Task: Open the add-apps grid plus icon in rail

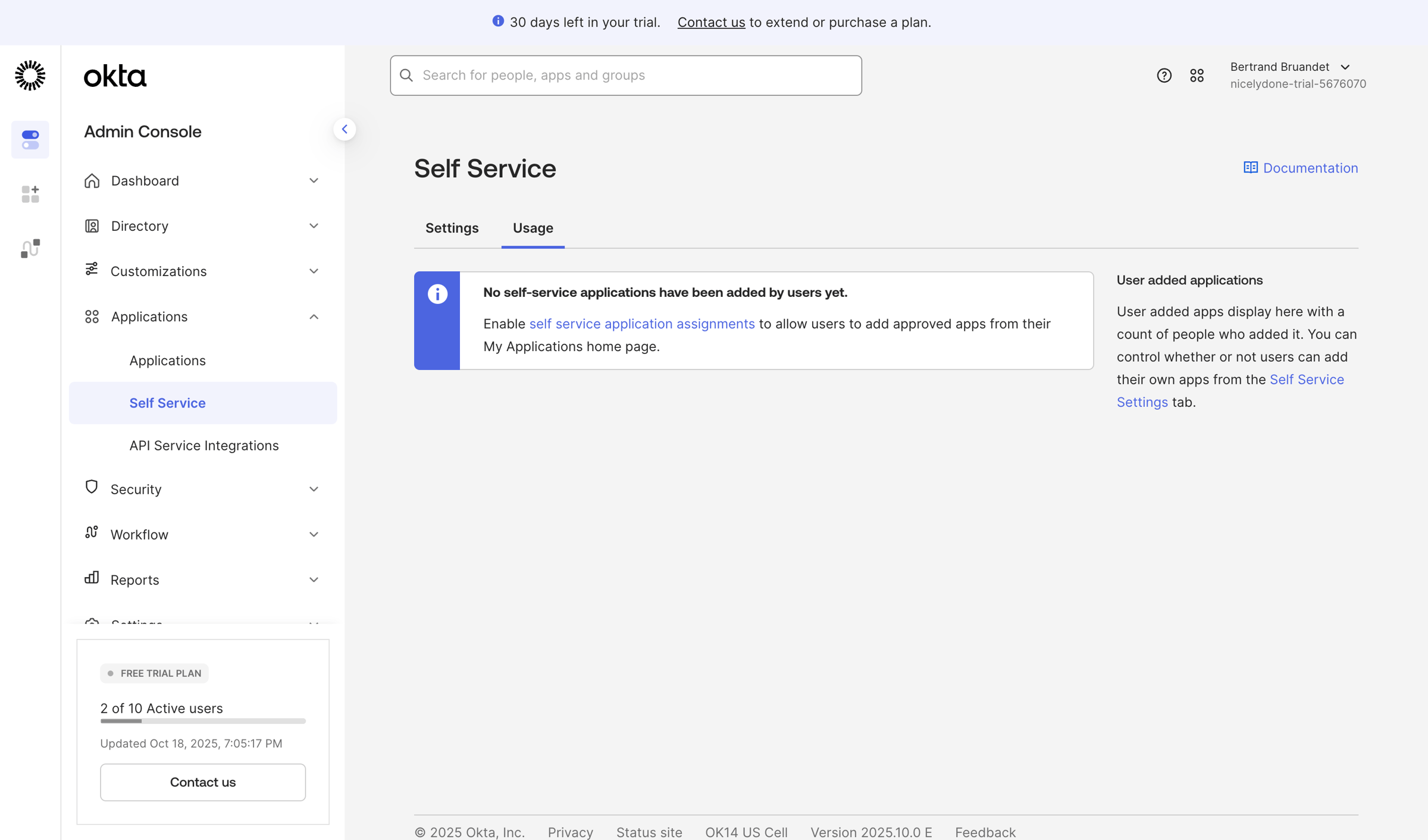Action: point(30,194)
